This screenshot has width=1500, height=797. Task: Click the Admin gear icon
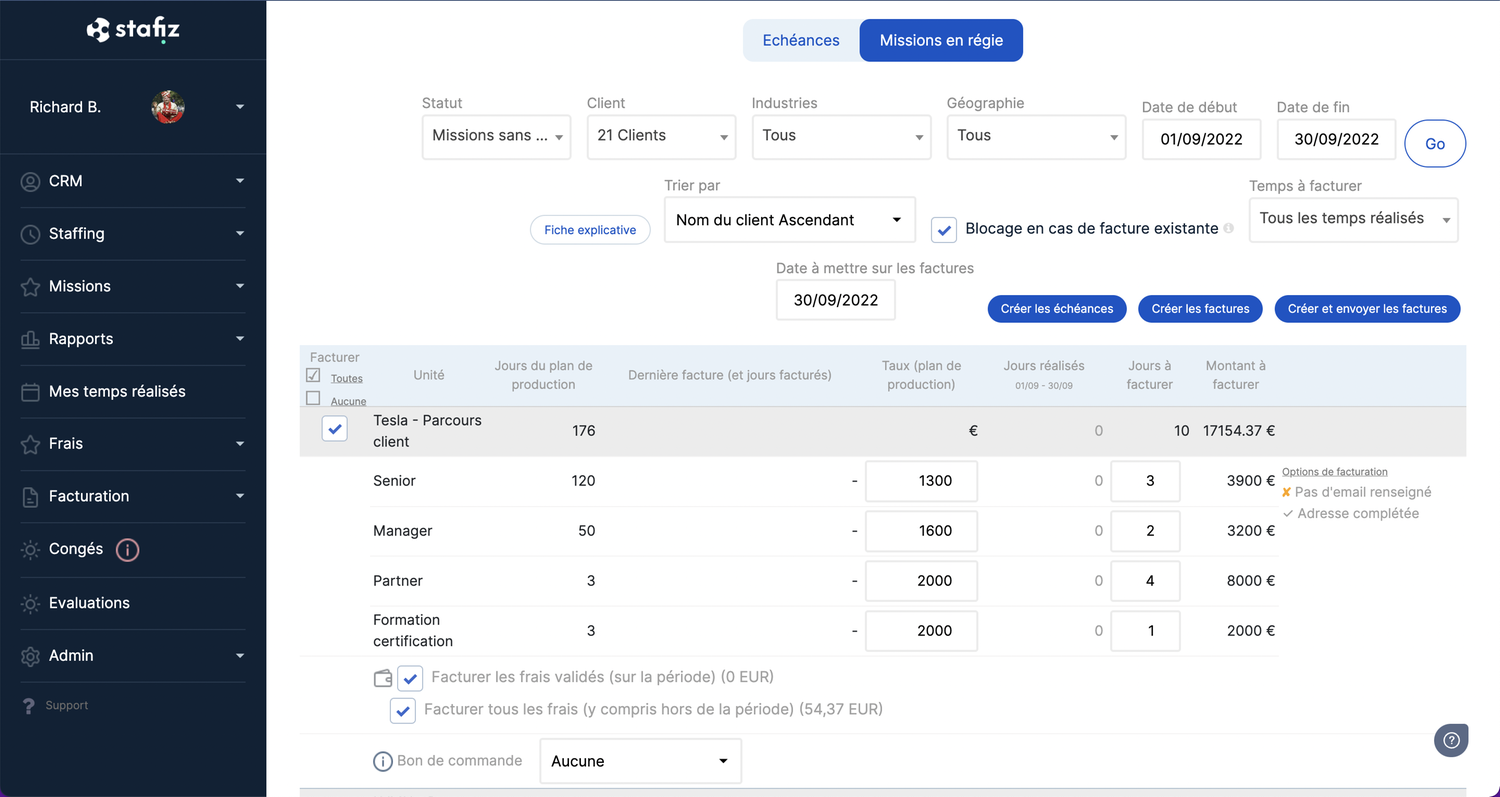30,656
